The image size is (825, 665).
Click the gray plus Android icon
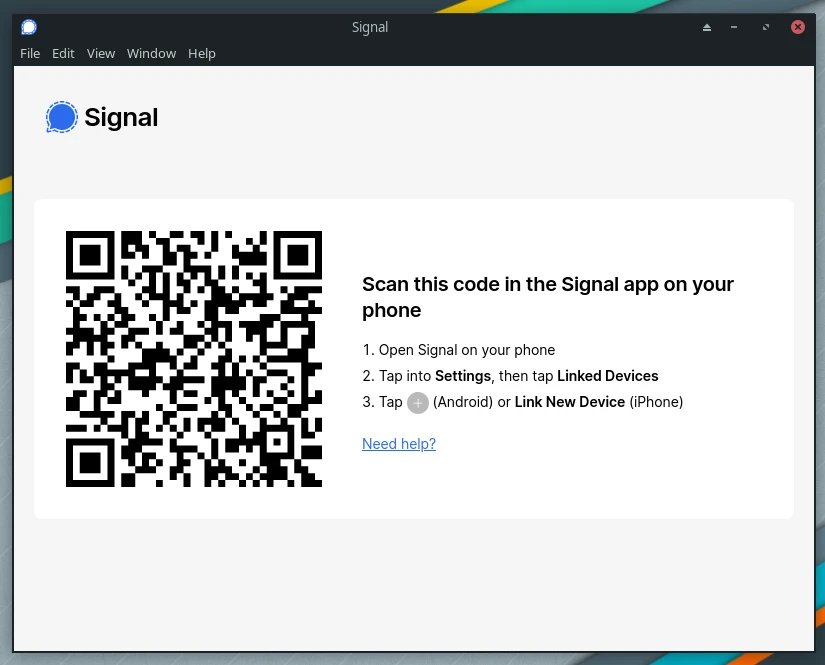(418, 403)
